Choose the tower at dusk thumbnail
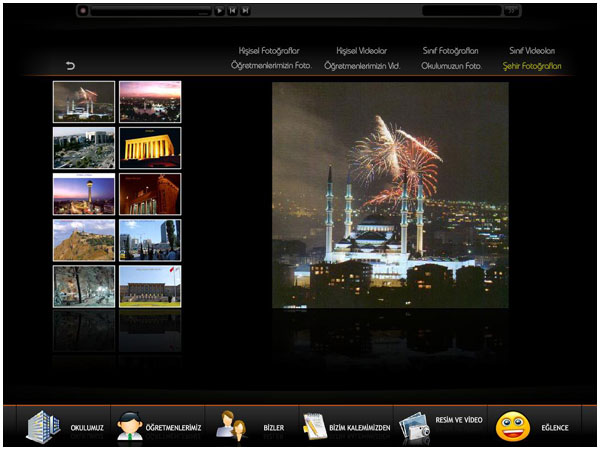The height and width of the screenshot is (450, 600). [84, 194]
